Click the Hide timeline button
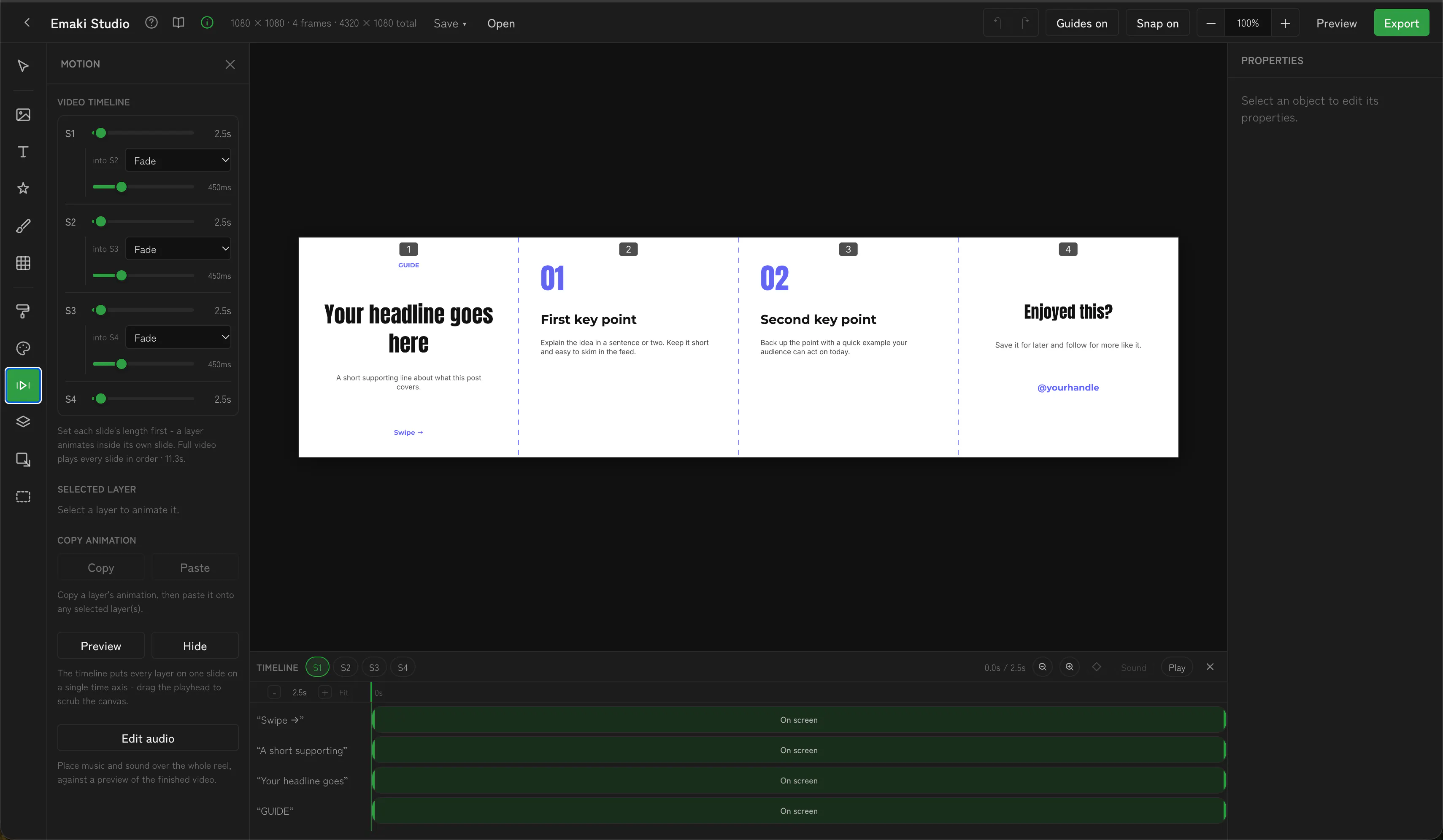The image size is (1443, 840). pos(195,646)
